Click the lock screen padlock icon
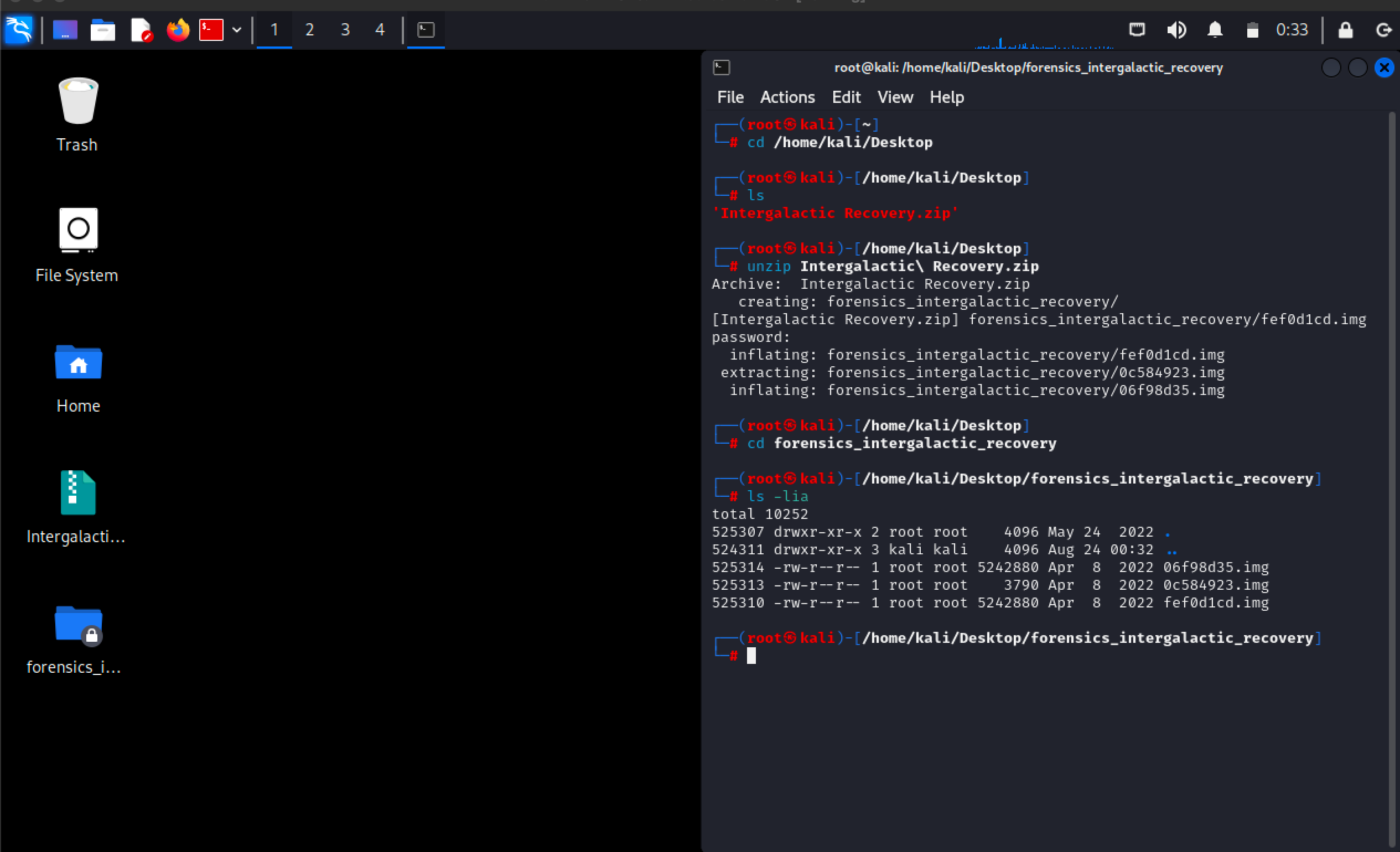This screenshot has width=1400, height=852. click(x=1345, y=29)
